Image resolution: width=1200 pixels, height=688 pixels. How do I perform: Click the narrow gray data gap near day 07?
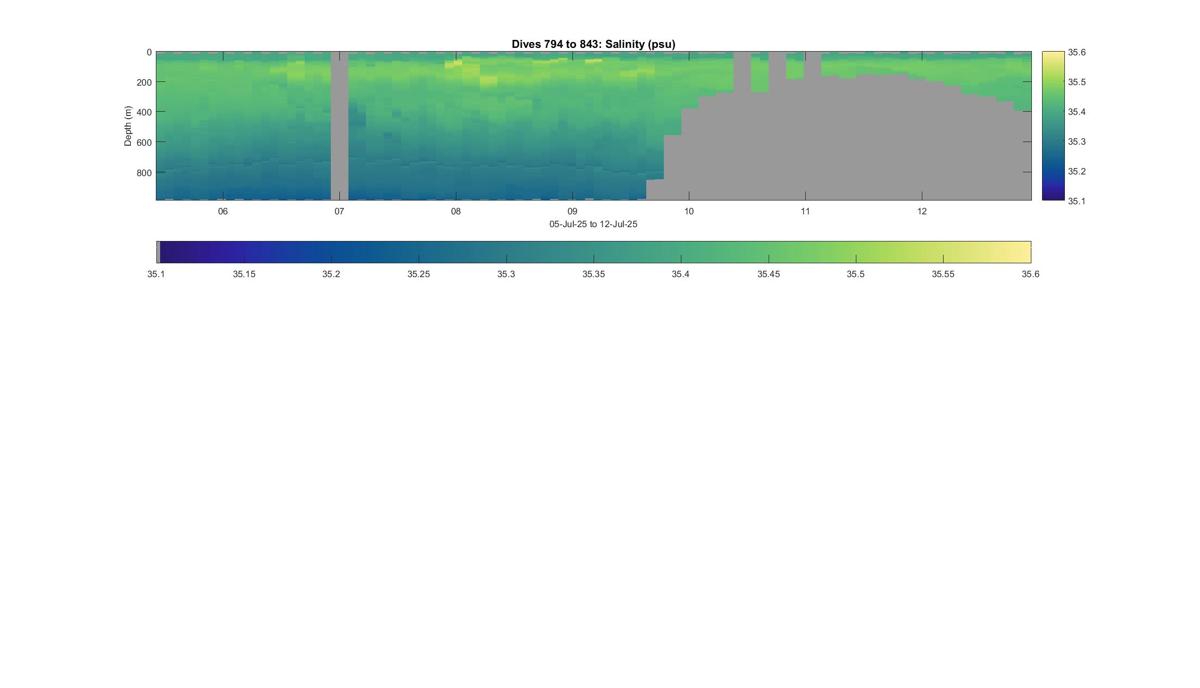pos(339,126)
